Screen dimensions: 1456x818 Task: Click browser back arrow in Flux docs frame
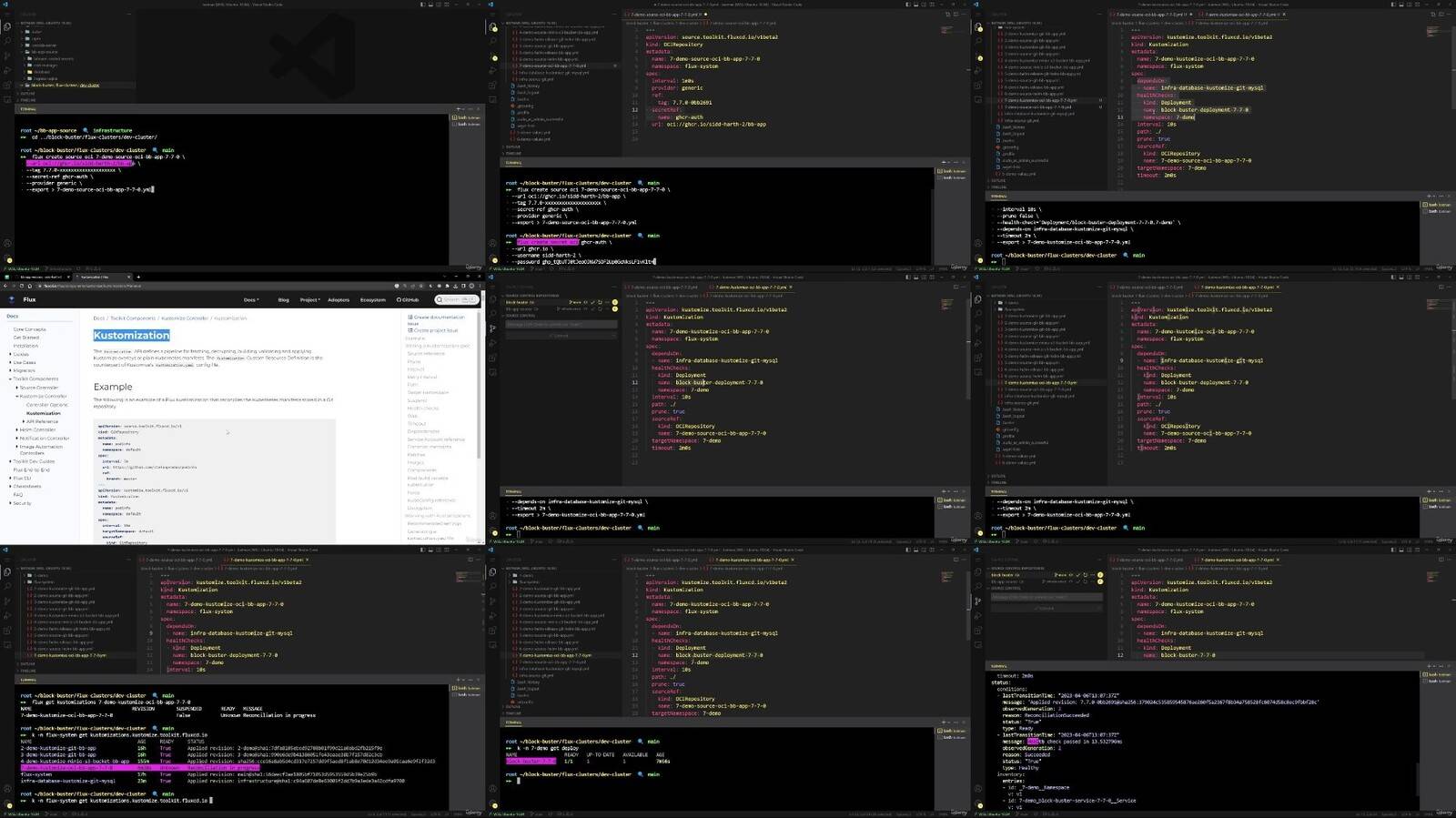click(5, 286)
